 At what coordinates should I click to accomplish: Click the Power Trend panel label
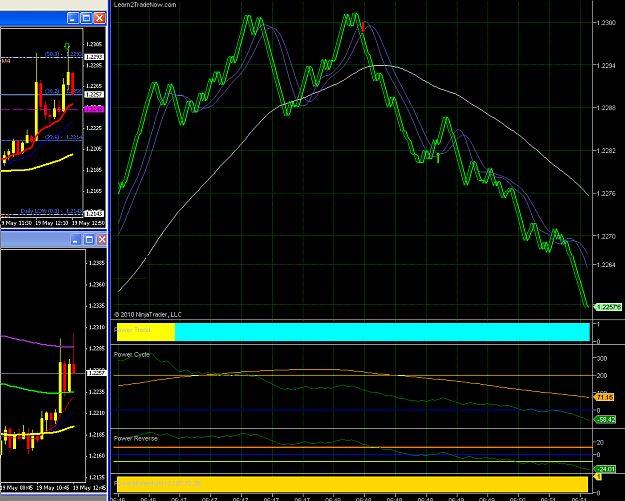(x=132, y=330)
